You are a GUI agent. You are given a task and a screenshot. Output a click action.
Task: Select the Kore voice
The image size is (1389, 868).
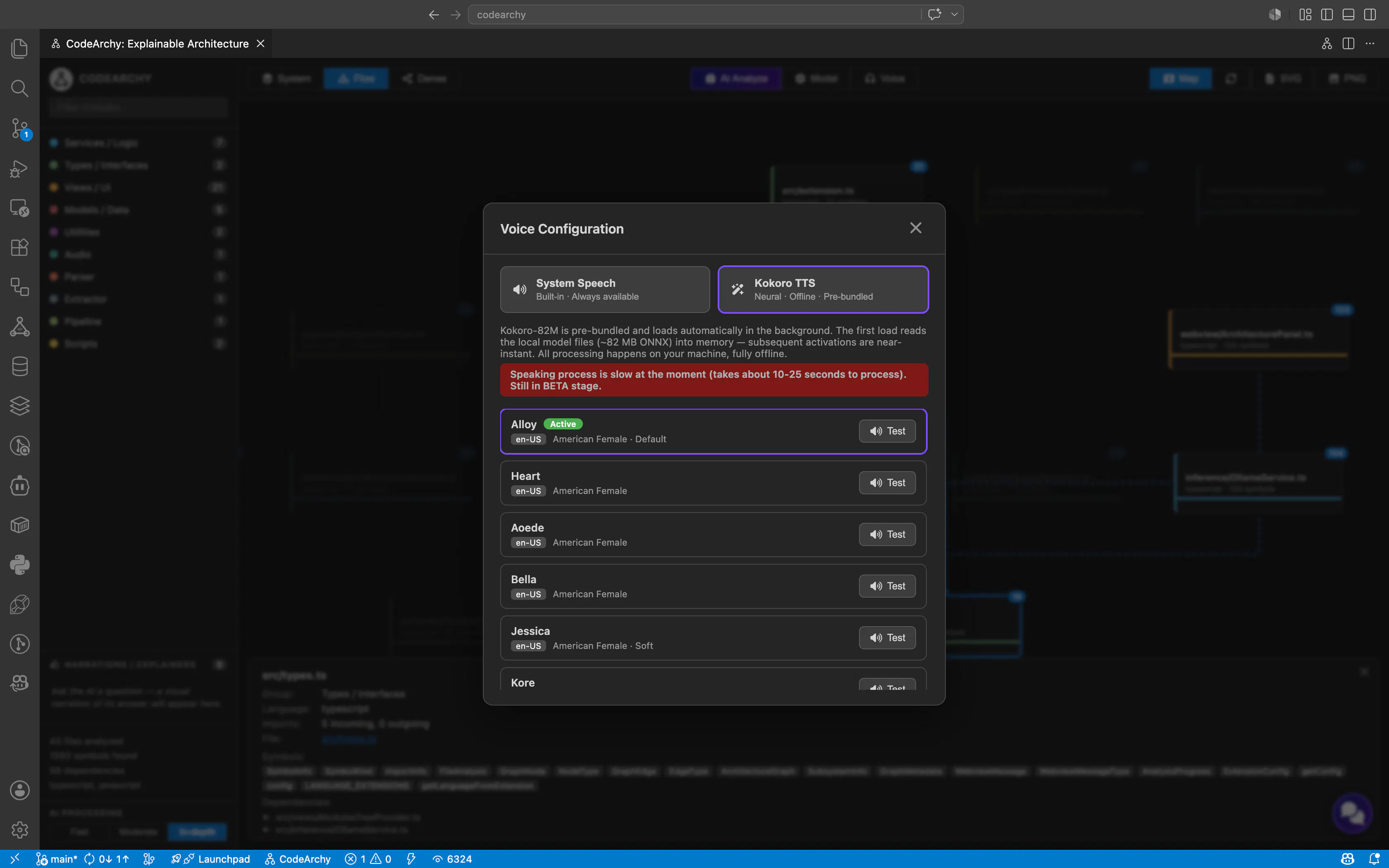tap(714, 679)
